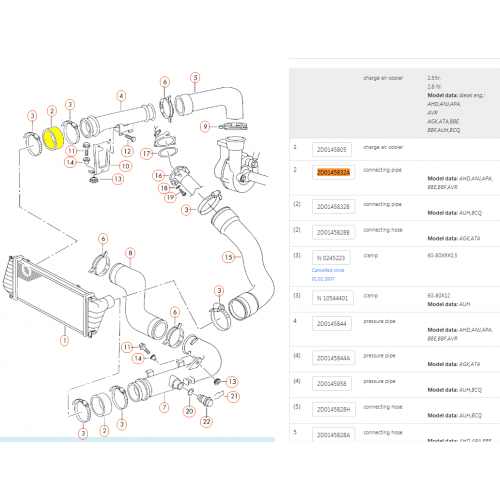This screenshot has height=500, width=500.
Task: Click 'Model data: diesel eng.:' header text
Action: (456, 95)
